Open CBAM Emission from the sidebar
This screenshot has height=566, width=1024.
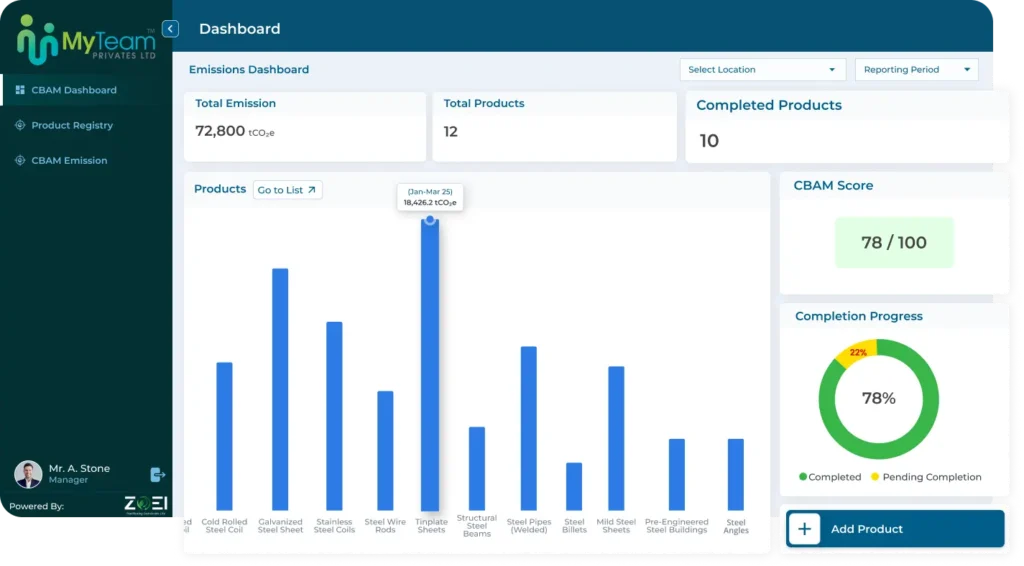(69, 160)
